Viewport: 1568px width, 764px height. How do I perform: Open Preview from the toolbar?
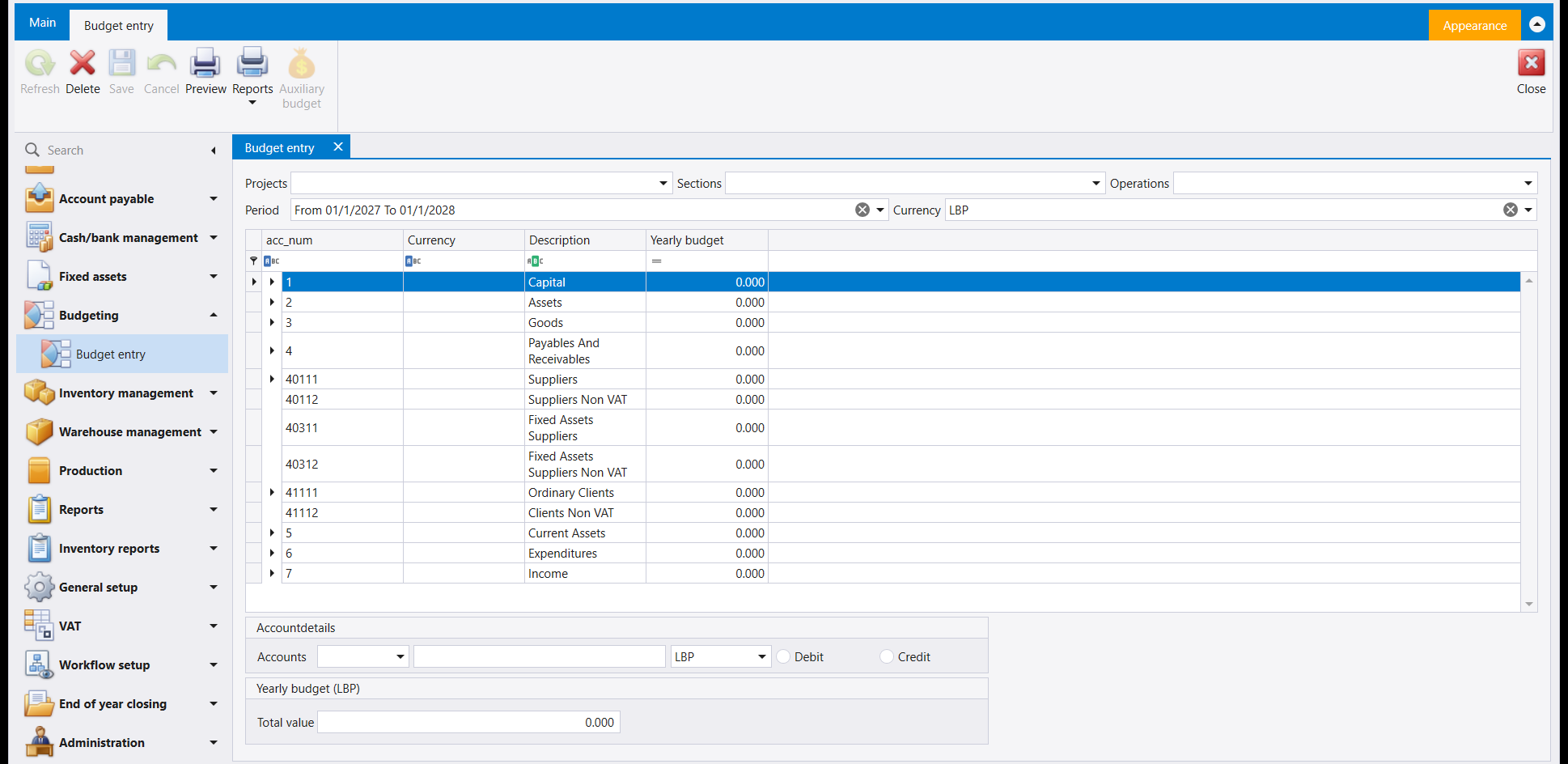[x=206, y=72]
